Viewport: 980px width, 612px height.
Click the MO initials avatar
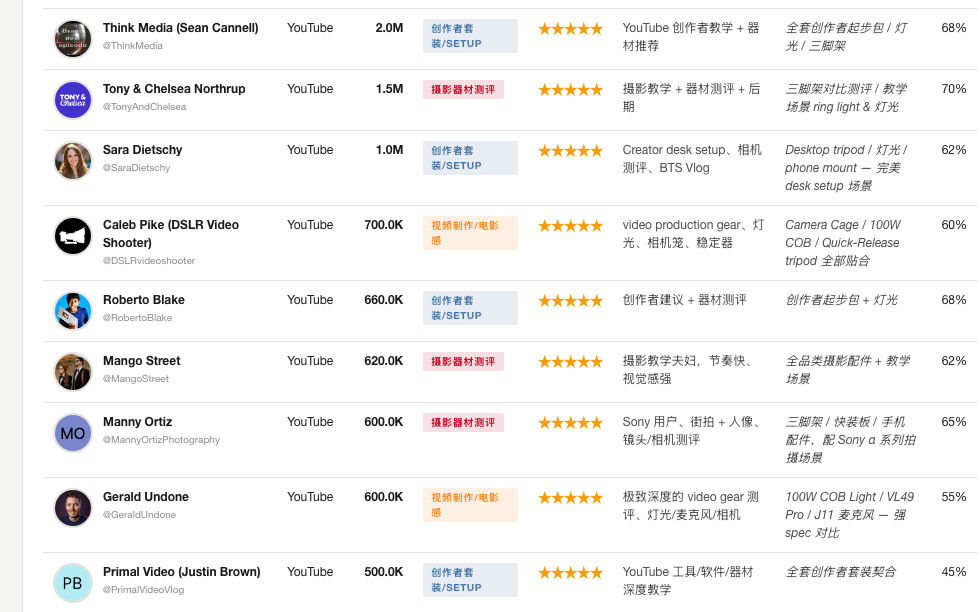[x=72, y=433]
